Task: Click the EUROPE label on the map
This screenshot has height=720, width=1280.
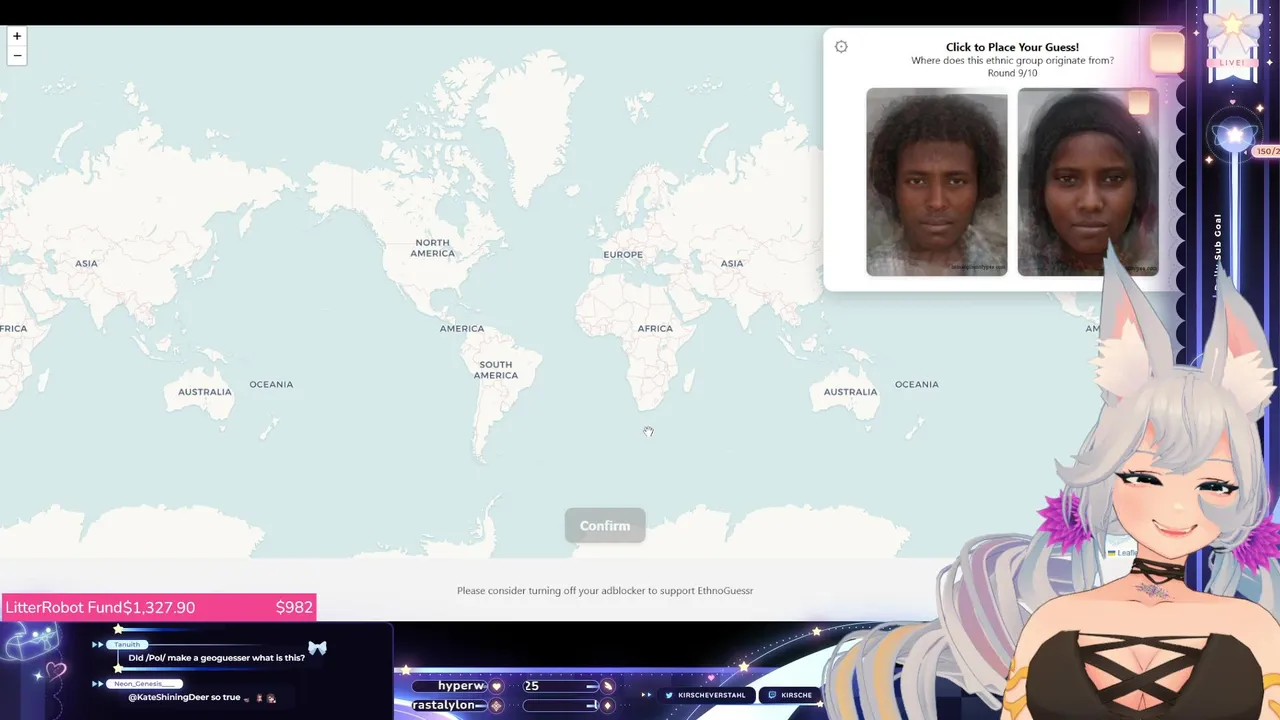Action: coord(623,255)
